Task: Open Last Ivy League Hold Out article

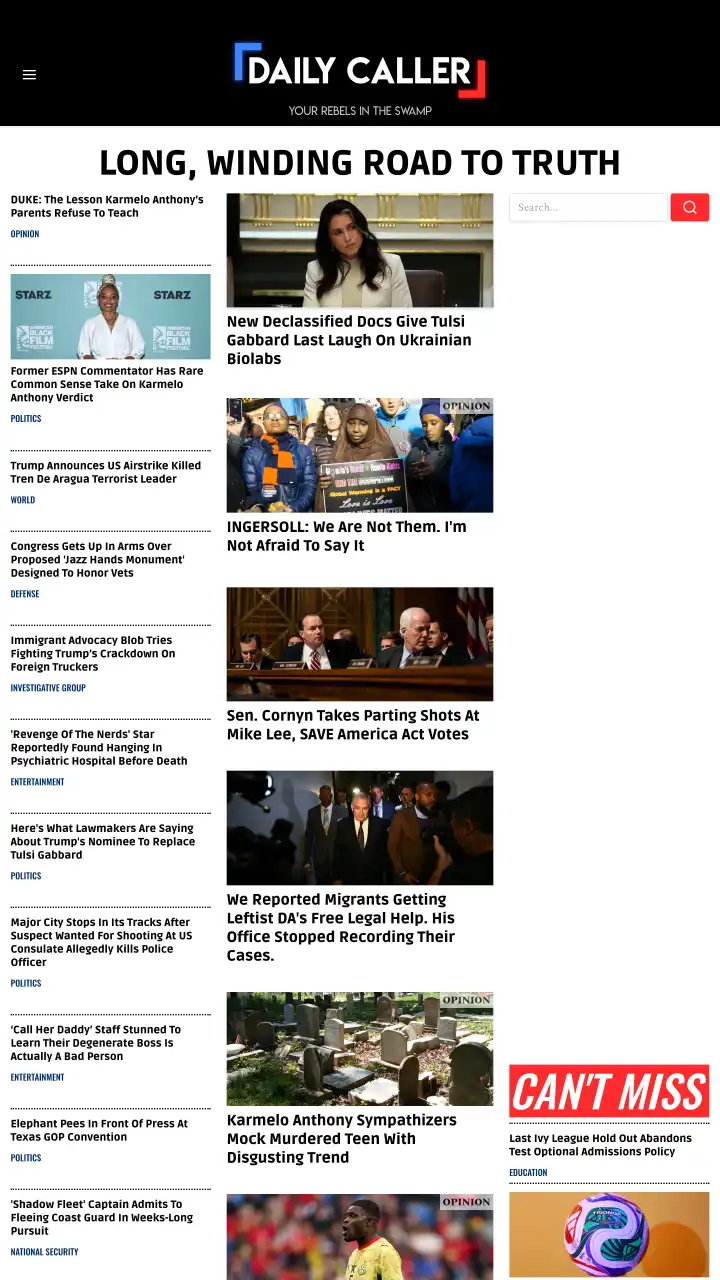Action: (x=601, y=1145)
